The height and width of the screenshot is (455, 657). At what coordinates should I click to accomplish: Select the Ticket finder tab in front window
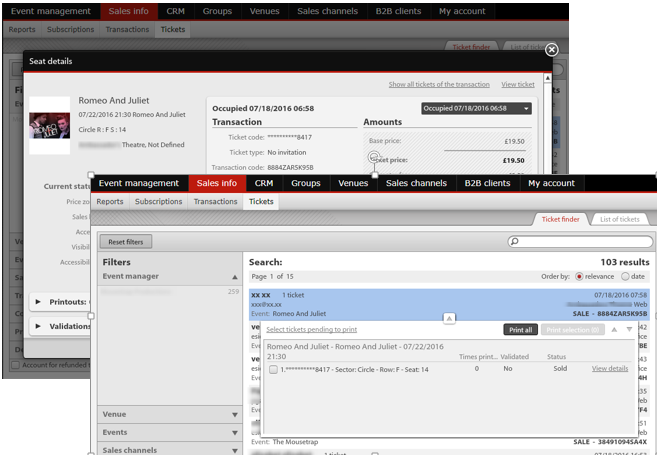click(561, 219)
